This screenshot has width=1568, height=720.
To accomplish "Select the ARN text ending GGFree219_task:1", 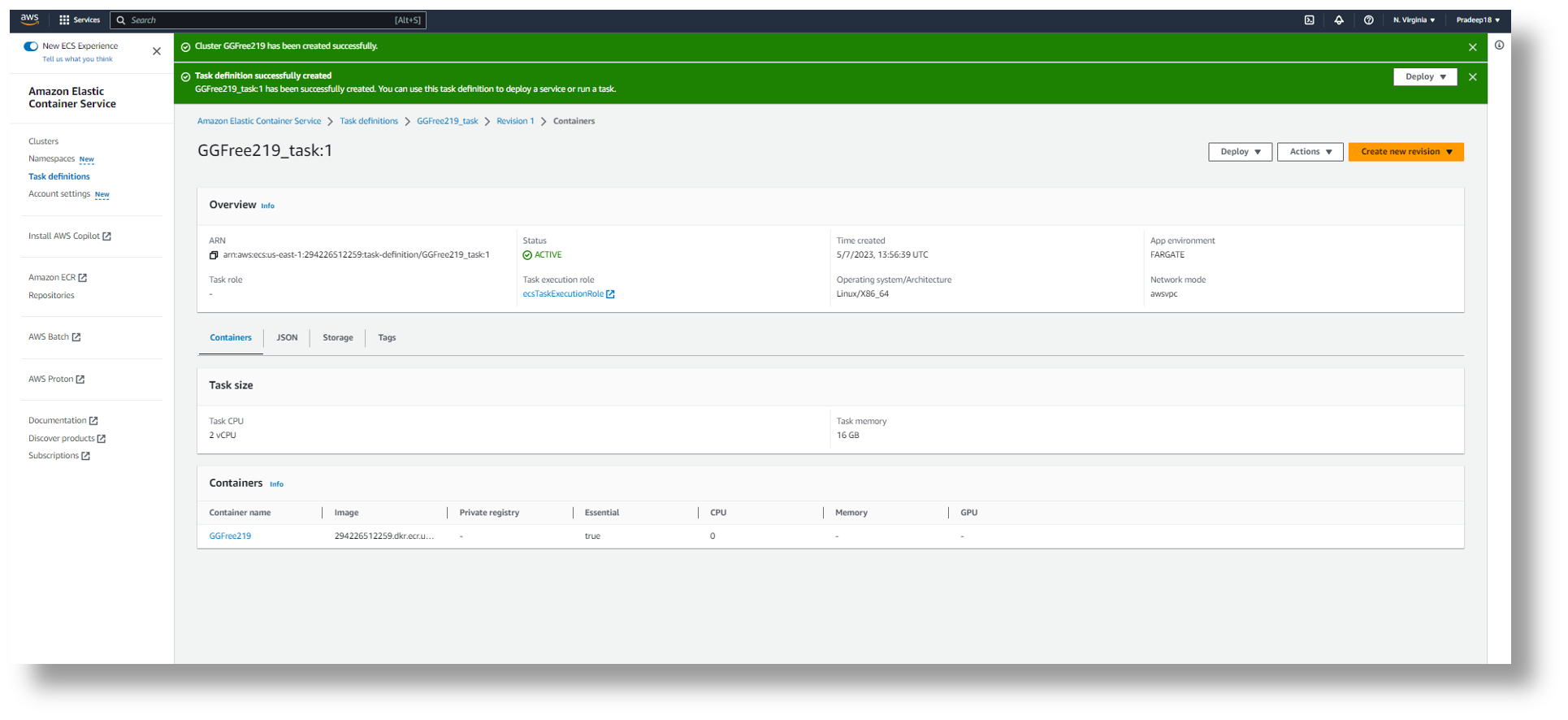I will click(x=356, y=255).
